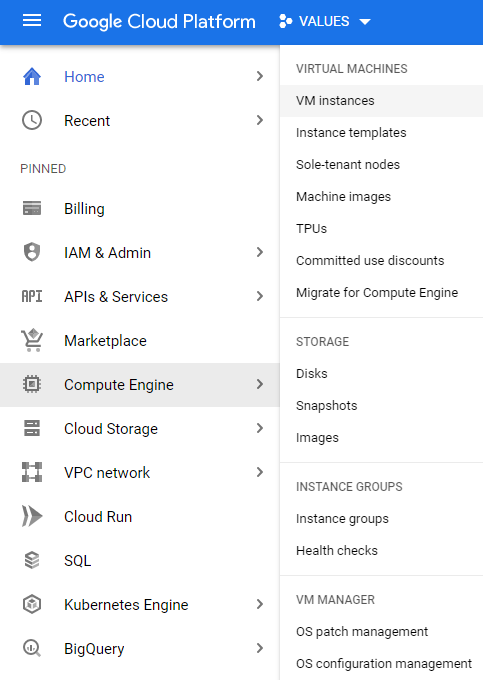Choose Snapshots under Storage section

(x=326, y=405)
